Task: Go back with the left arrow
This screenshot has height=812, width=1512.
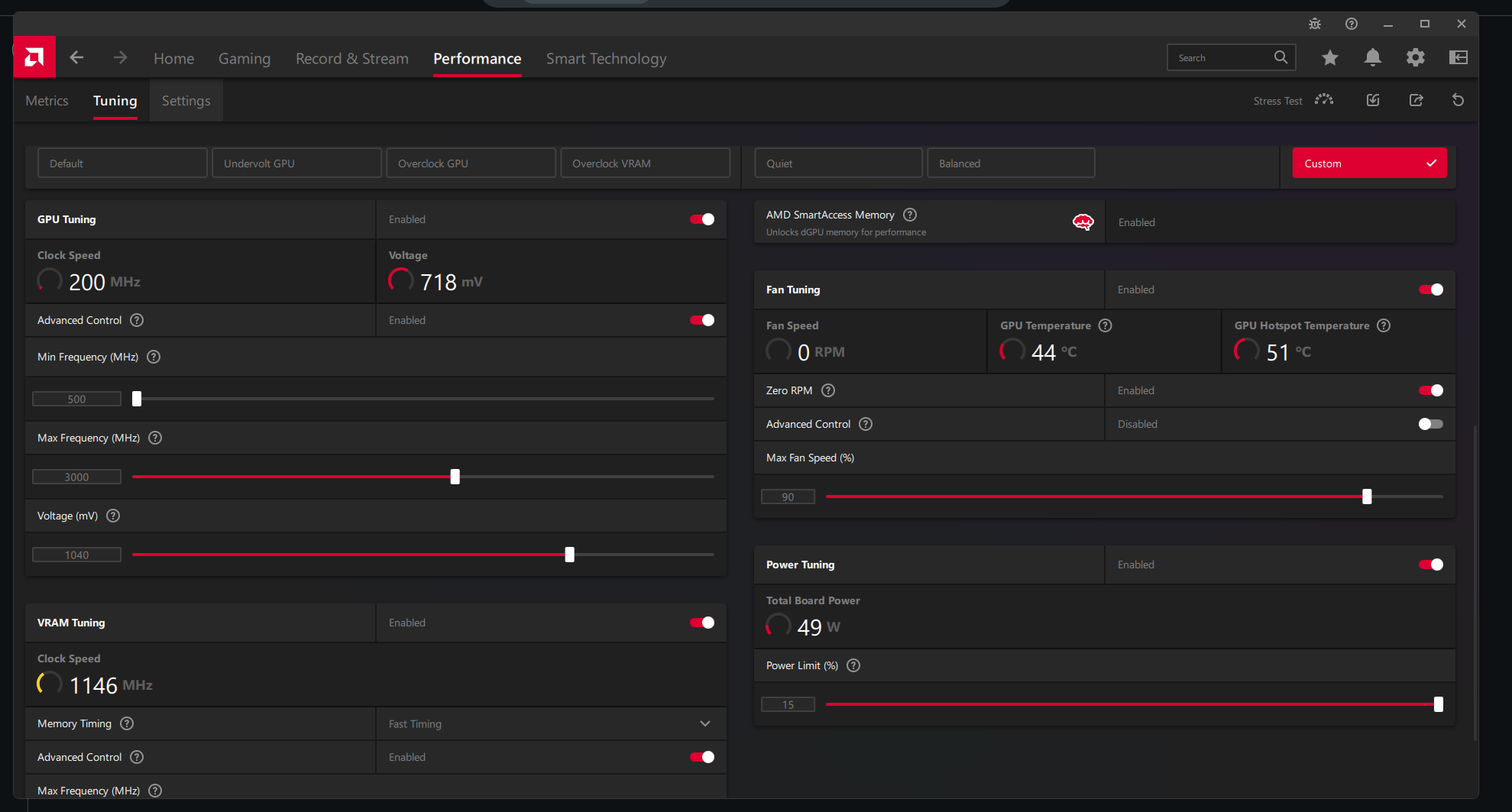Action: 76,57
